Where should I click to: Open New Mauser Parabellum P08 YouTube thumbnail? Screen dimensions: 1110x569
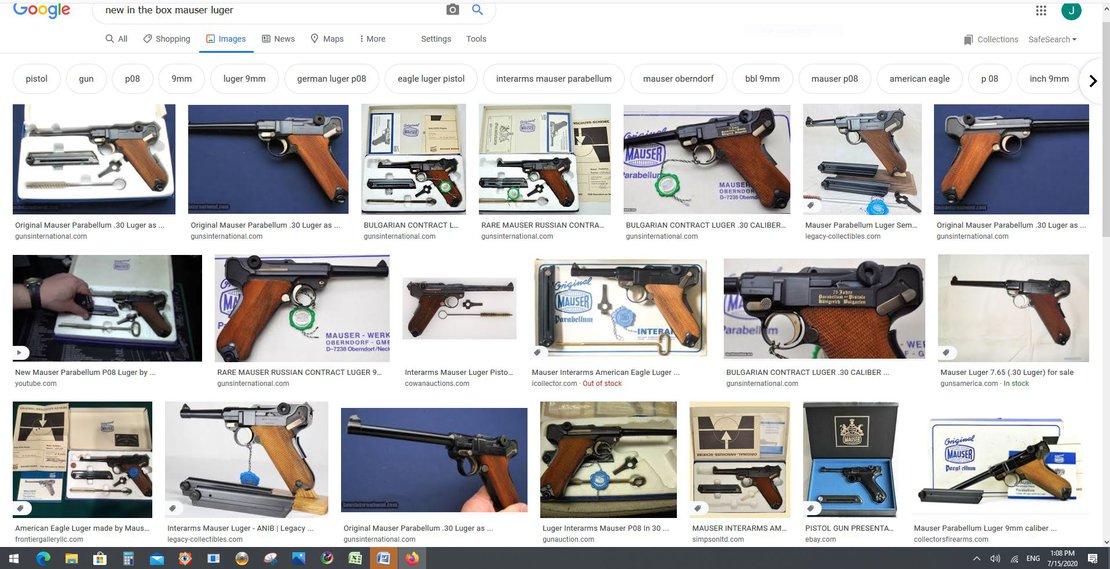pos(107,308)
